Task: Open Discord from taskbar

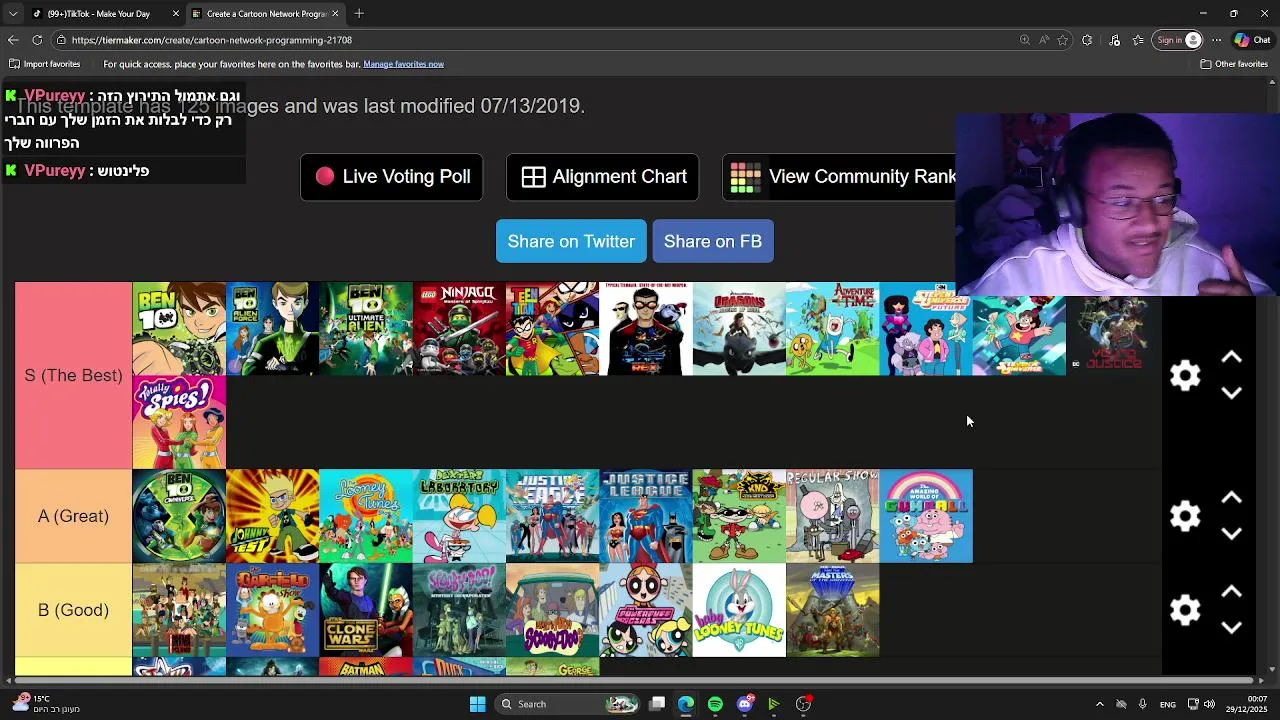Action: point(745,704)
